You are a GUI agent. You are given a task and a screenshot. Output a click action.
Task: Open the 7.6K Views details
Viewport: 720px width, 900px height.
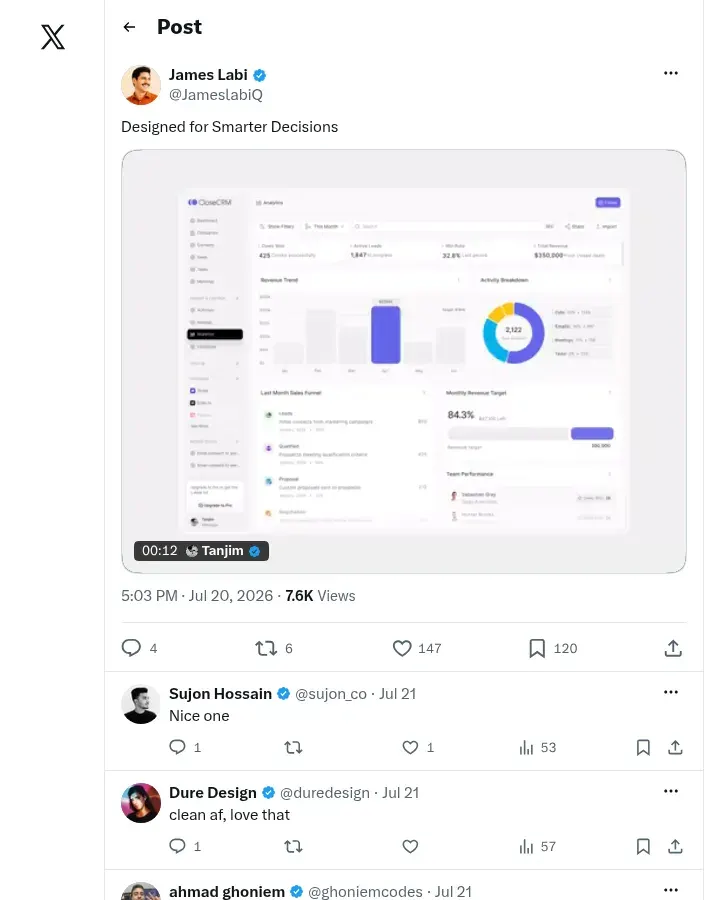coord(320,596)
